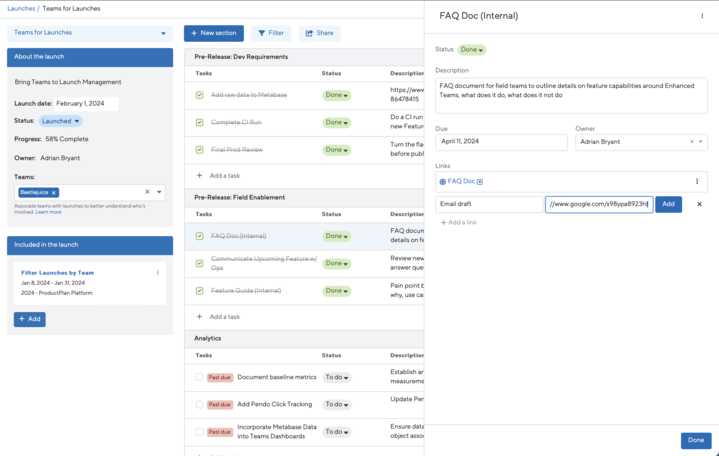Open Launches in the breadcrumb
719x456 pixels.
pyautogui.click(x=21, y=8)
